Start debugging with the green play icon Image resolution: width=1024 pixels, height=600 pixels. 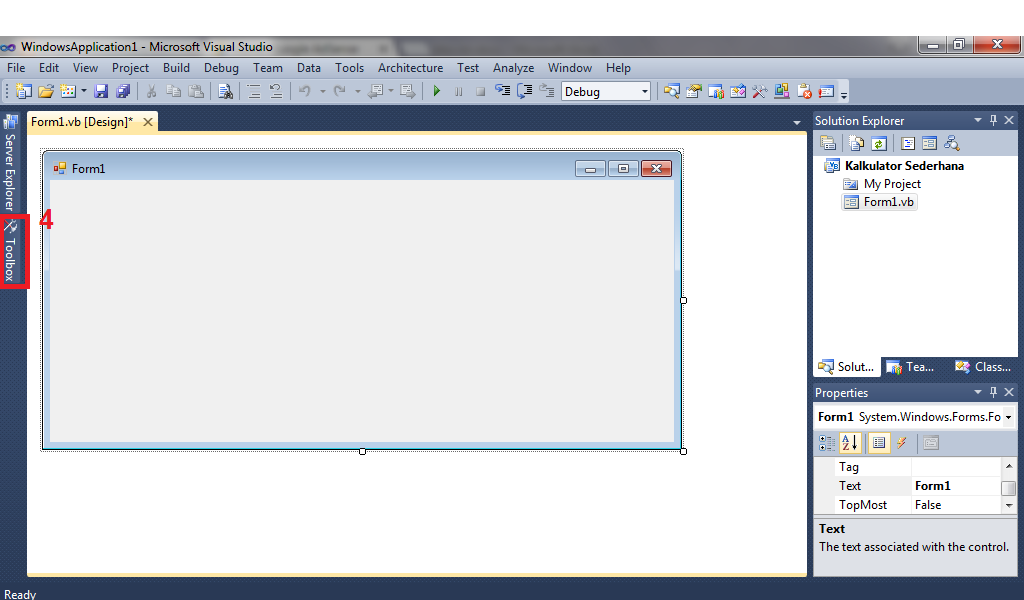point(437,91)
